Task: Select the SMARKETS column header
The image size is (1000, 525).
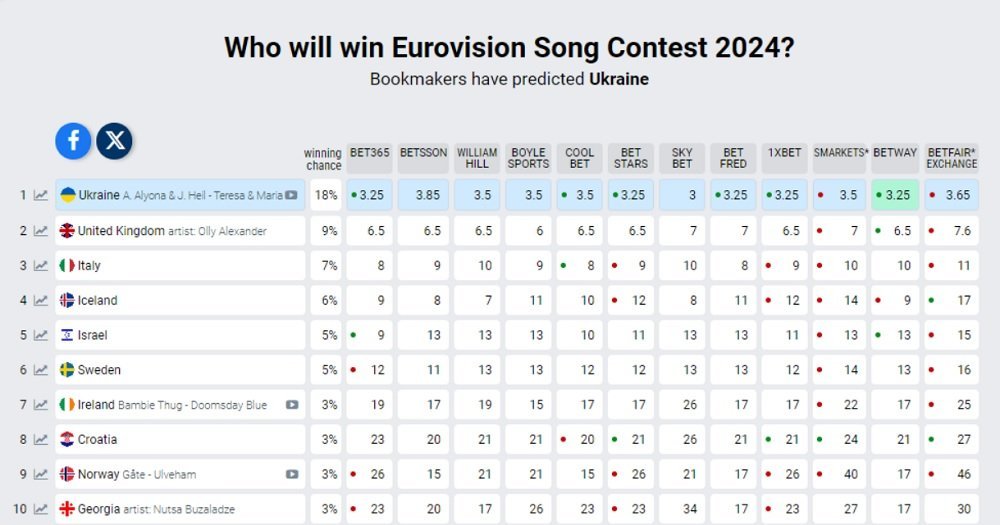Action: (x=840, y=158)
